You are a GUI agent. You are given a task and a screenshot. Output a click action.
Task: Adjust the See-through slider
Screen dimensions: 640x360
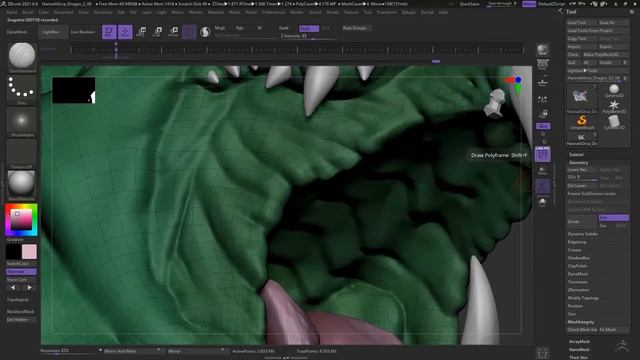click(502, 4)
